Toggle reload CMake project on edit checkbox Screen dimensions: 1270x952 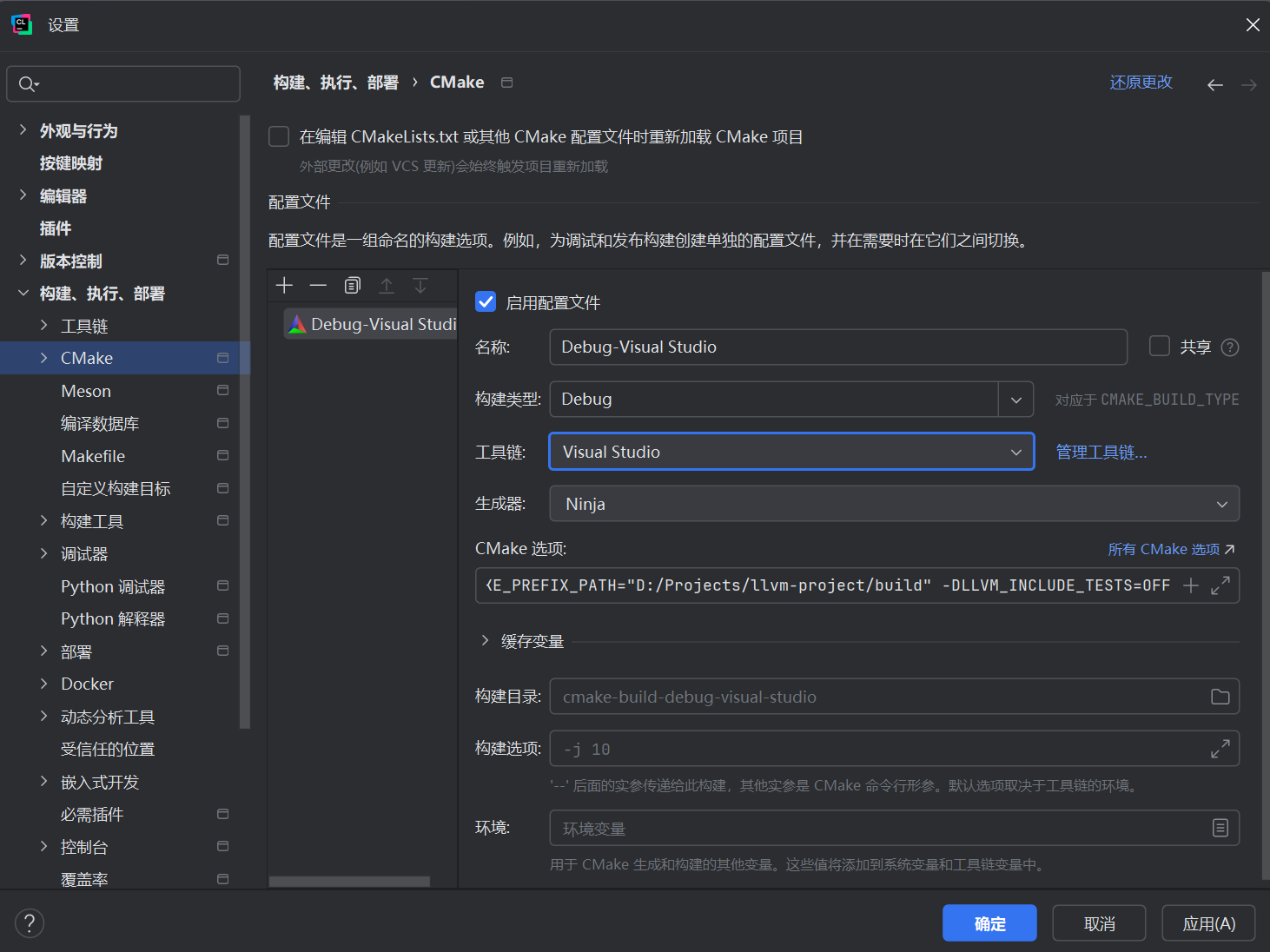[279, 136]
